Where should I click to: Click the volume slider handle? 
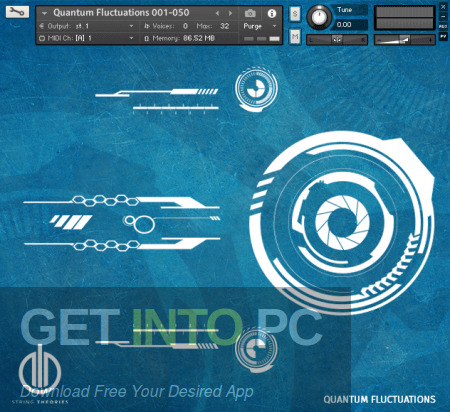pos(405,40)
